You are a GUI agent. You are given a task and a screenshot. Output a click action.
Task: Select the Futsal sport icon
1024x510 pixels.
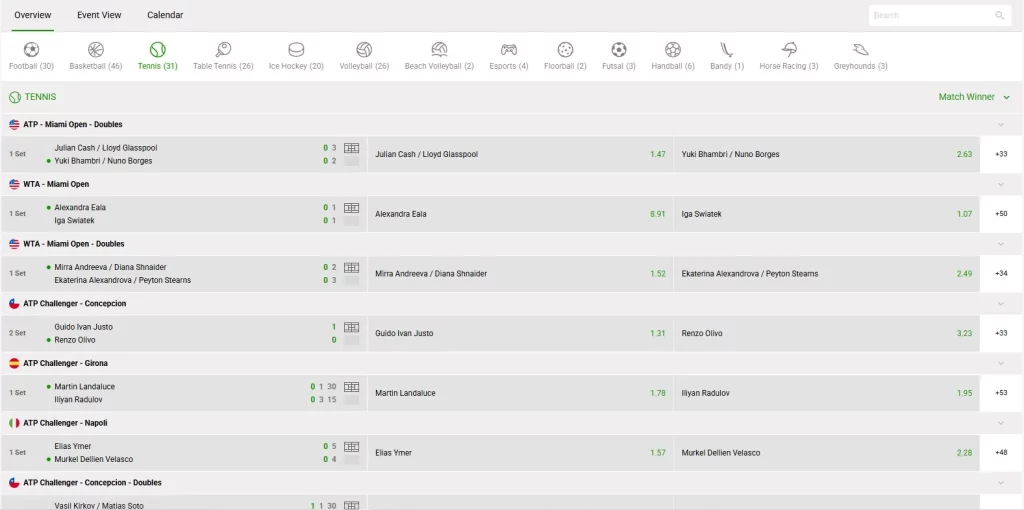click(618, 50)
